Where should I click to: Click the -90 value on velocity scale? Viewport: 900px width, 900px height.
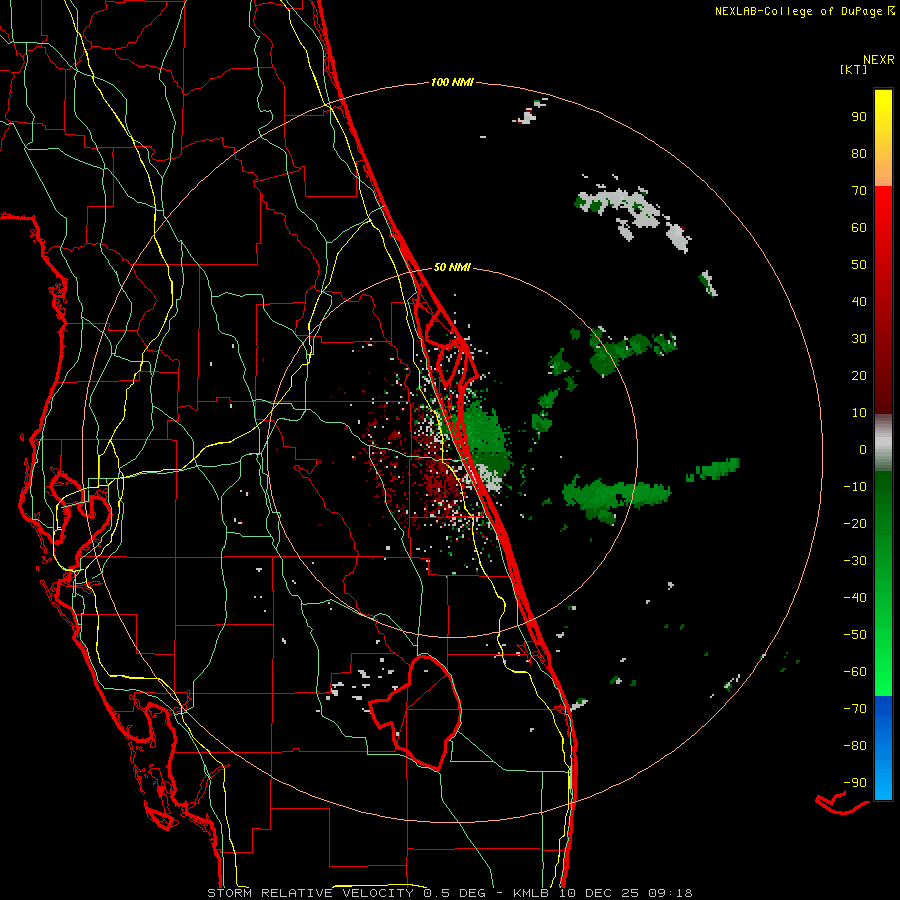coord(855,783)
